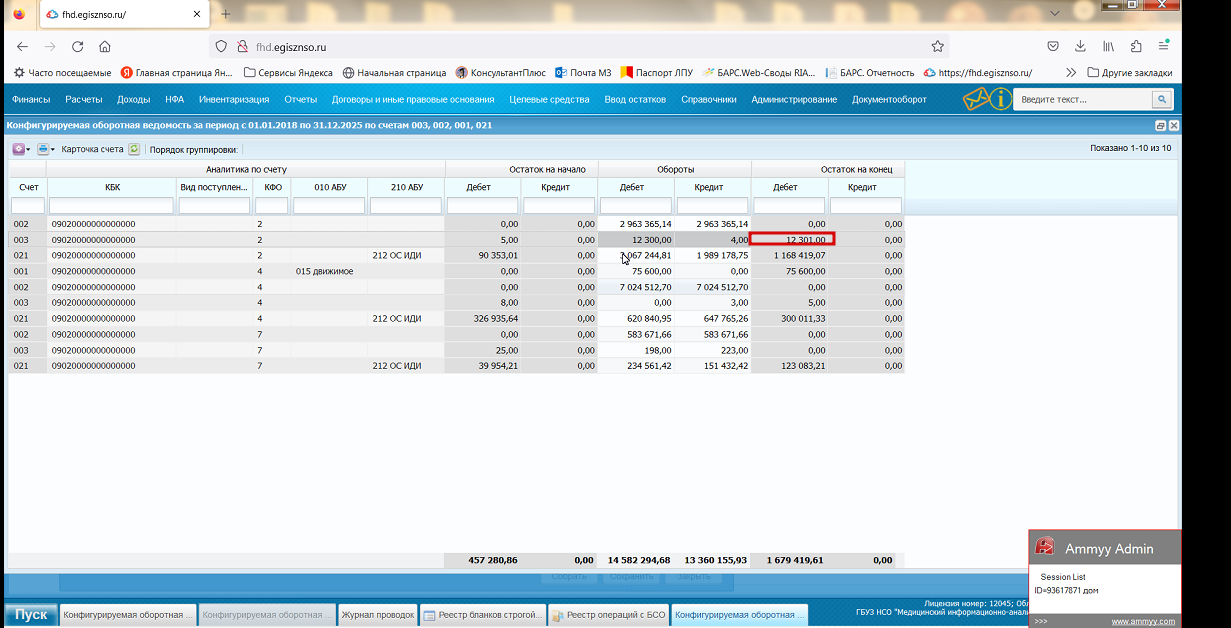Open the print icon dropdown in report toolbar
This screenshot has width=1231, height=628.
[x=46, y=149]
